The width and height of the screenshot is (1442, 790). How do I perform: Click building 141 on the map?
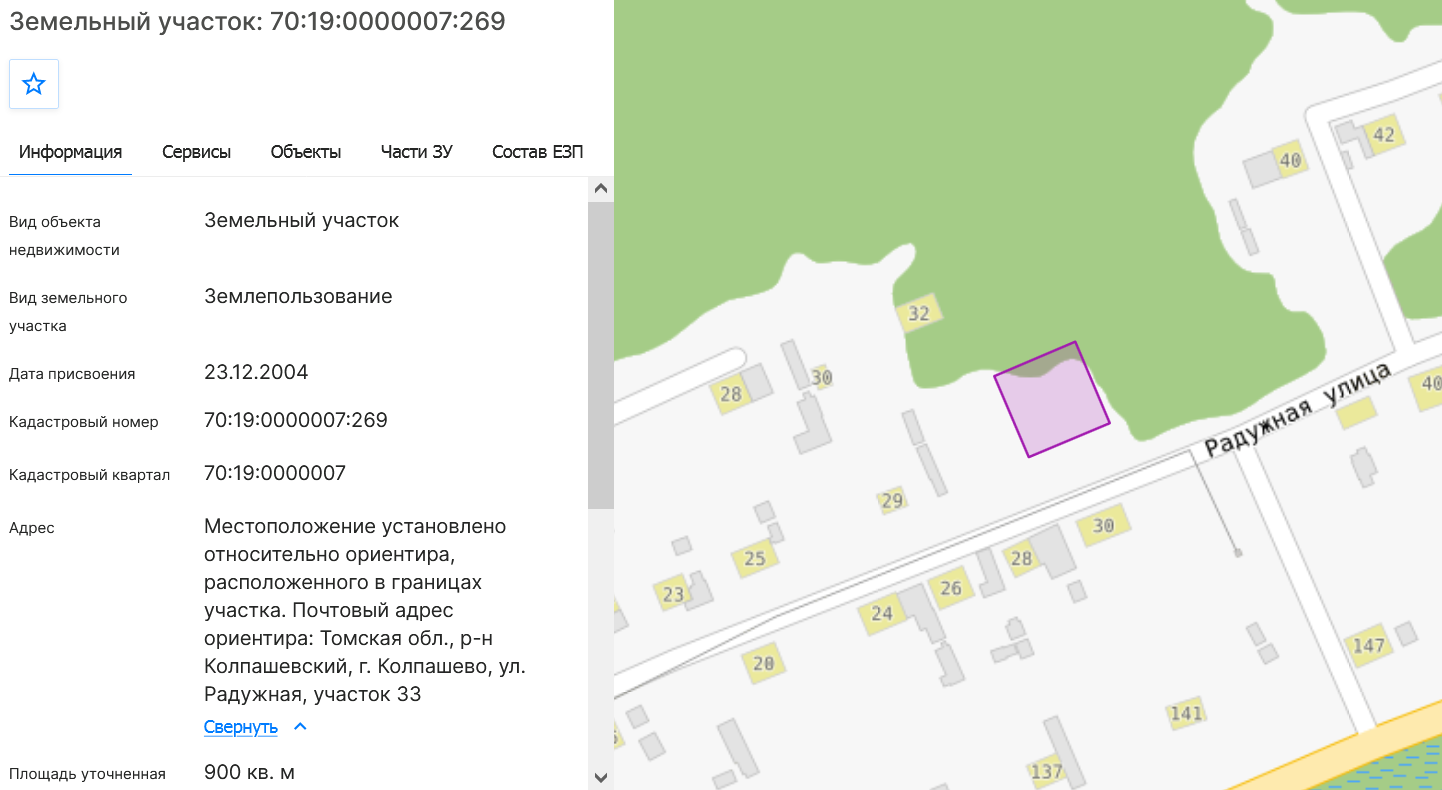pos(1186,713)
